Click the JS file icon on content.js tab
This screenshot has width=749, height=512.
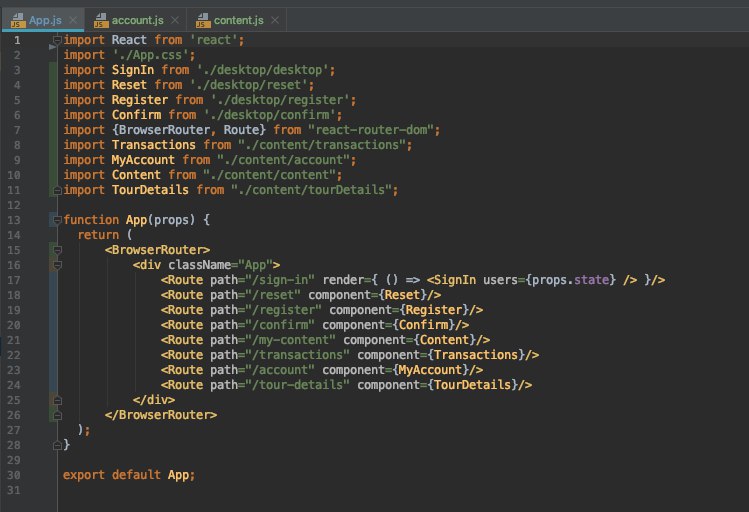click(205, 18)
